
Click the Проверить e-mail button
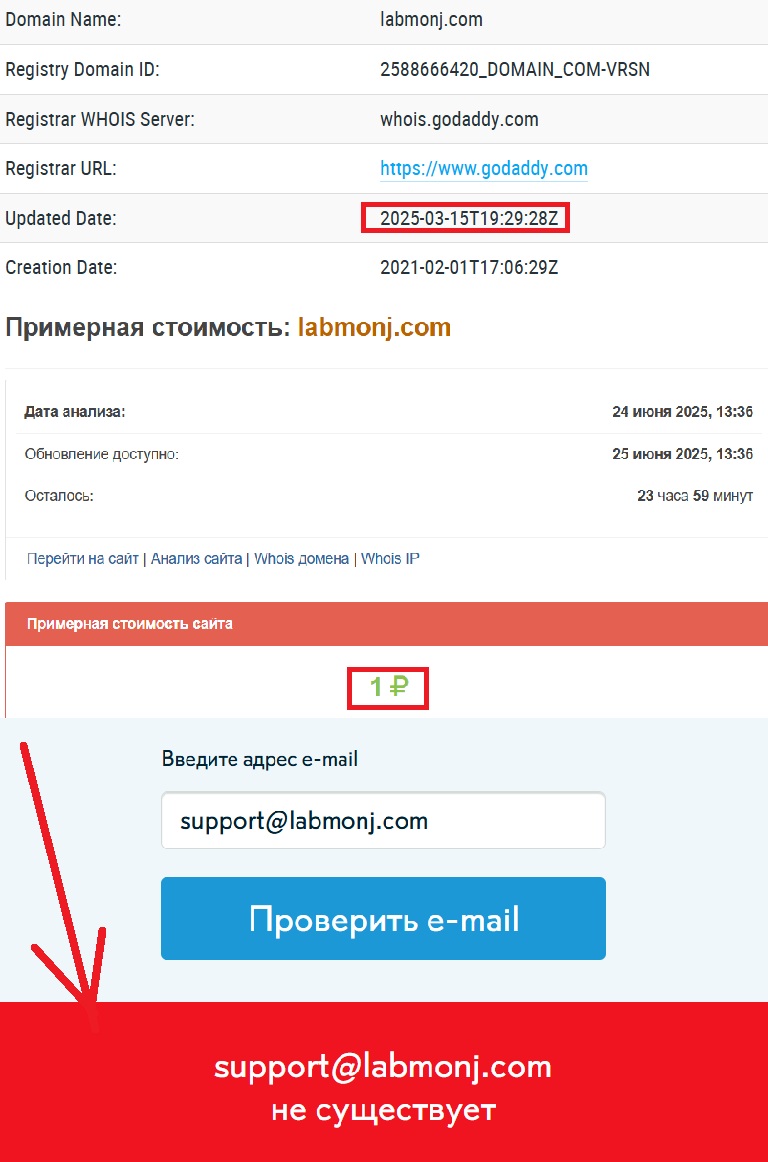383,919
